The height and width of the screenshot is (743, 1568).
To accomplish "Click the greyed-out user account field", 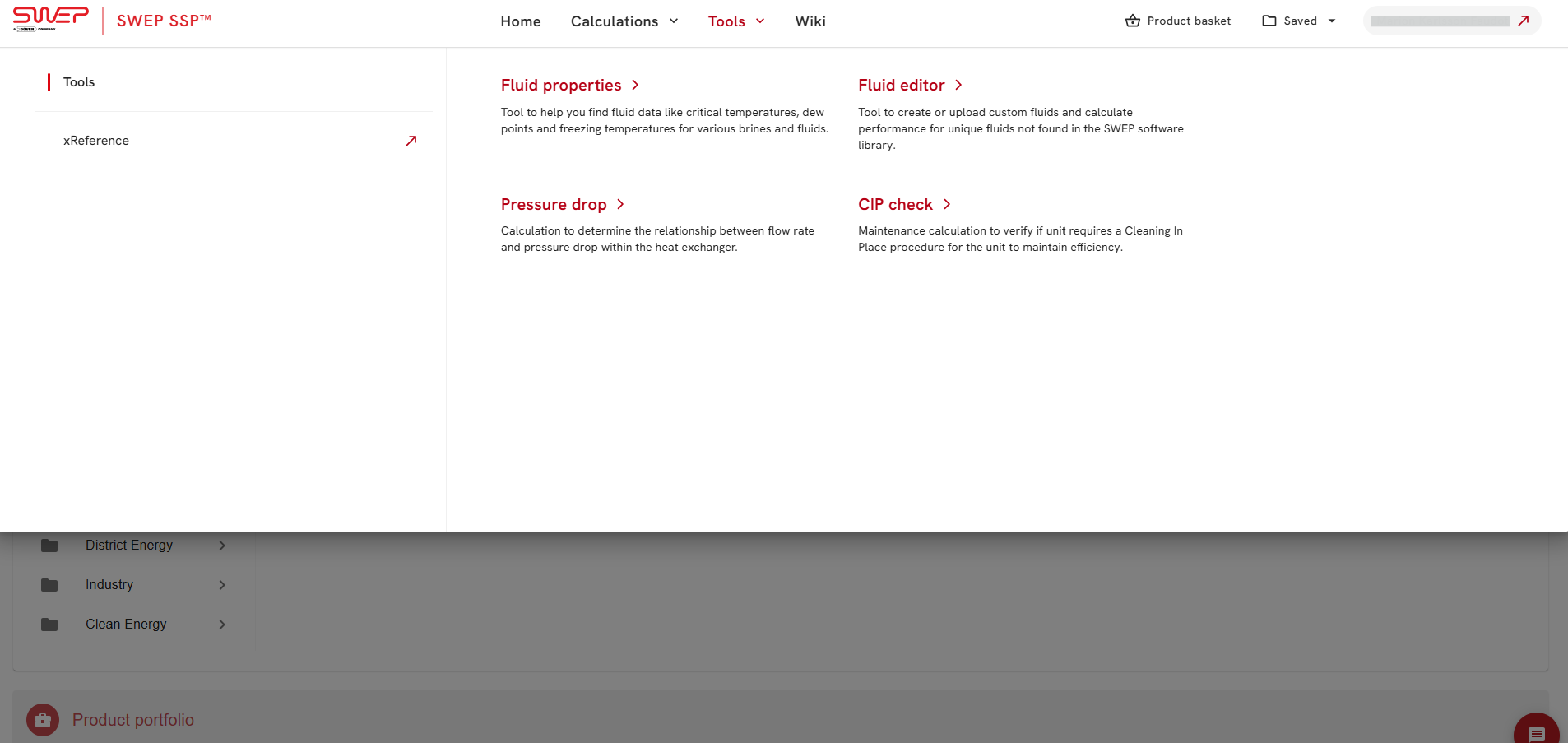I will [1440, 21].
